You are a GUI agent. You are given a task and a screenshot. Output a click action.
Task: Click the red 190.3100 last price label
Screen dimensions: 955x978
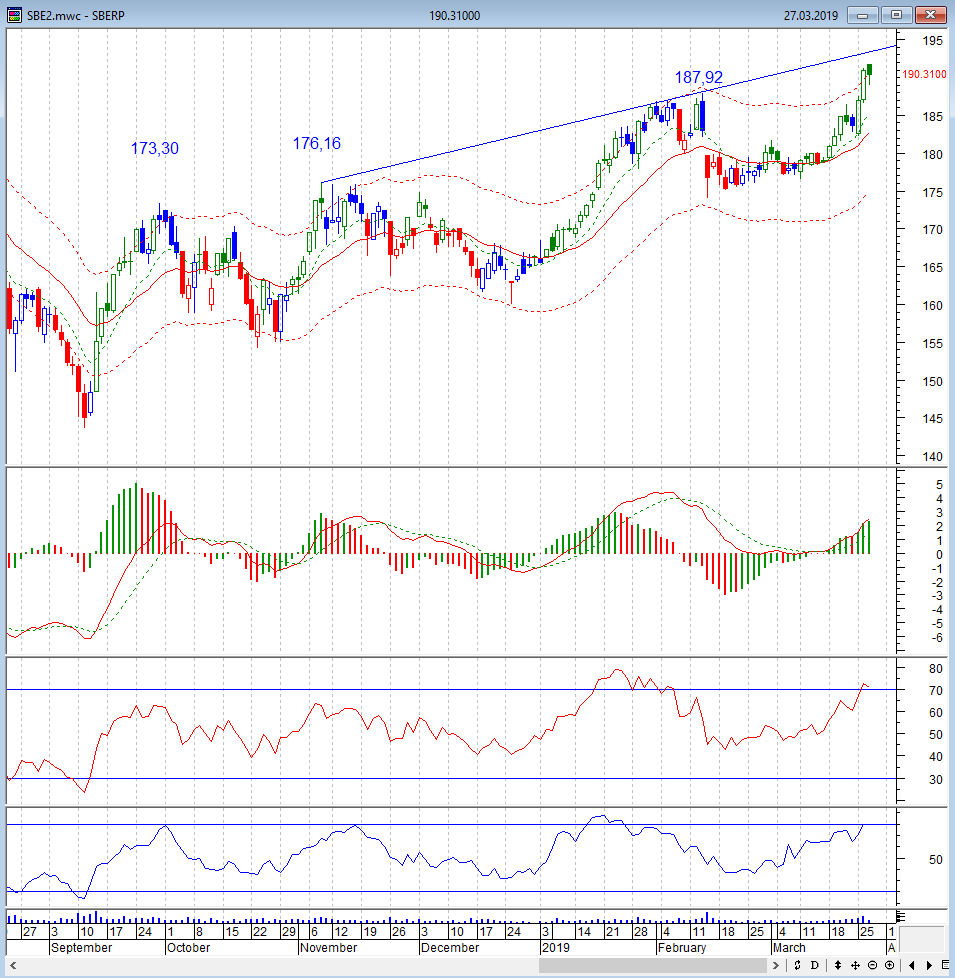(924, 74)
